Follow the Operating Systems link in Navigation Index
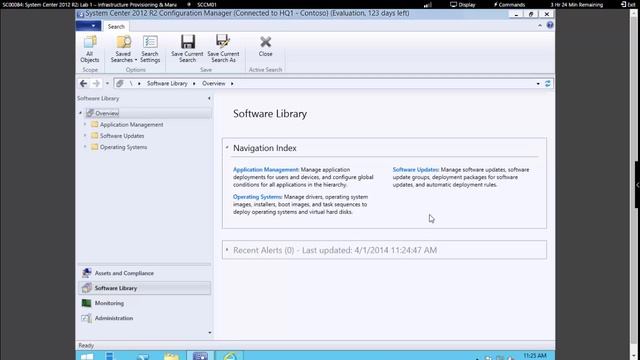The width and height of the screenshot is (640, 360). (257, 197)
